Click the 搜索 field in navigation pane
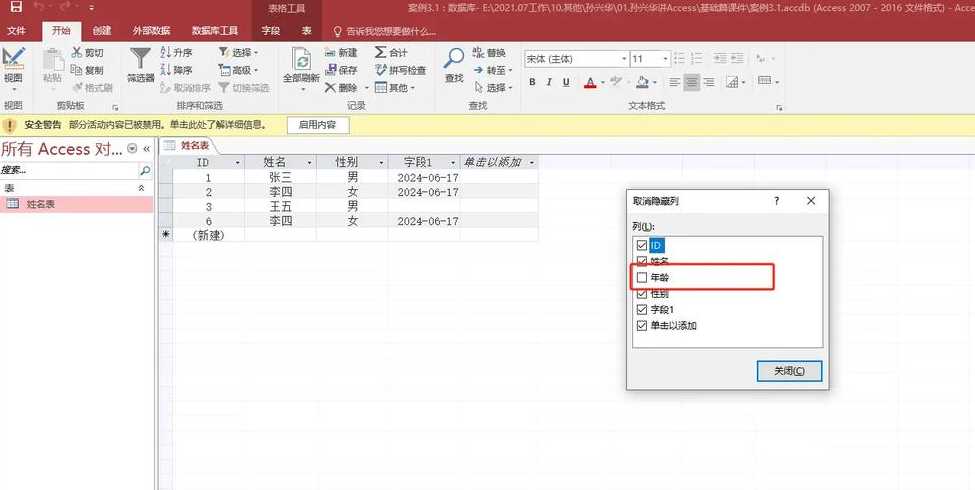This screenshot has width=975, height=490. coord(68,170)
